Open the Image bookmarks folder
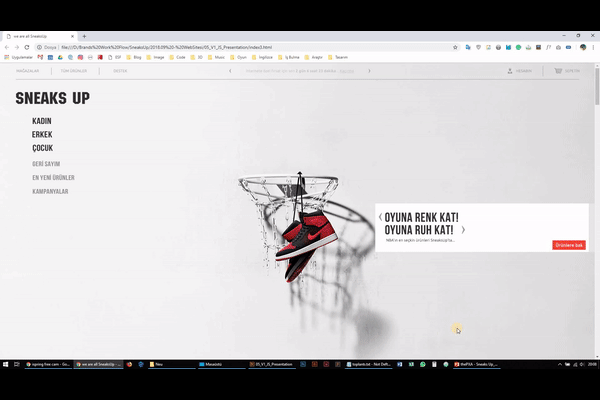The image size is (600, 400). point(155,57)
